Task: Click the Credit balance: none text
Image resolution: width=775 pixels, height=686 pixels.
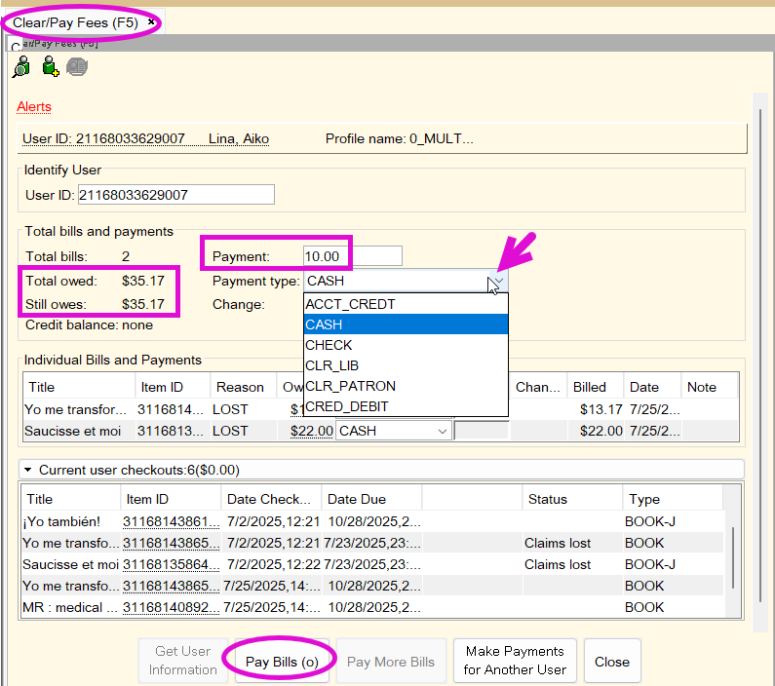Action: pyautogui.click(x=89, y=325)
